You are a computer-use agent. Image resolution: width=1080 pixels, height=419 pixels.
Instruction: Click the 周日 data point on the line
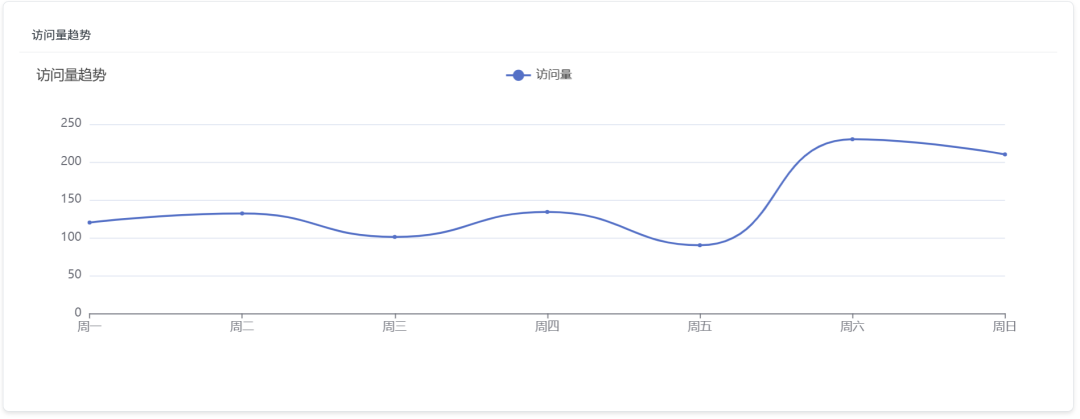(1004, 154)
